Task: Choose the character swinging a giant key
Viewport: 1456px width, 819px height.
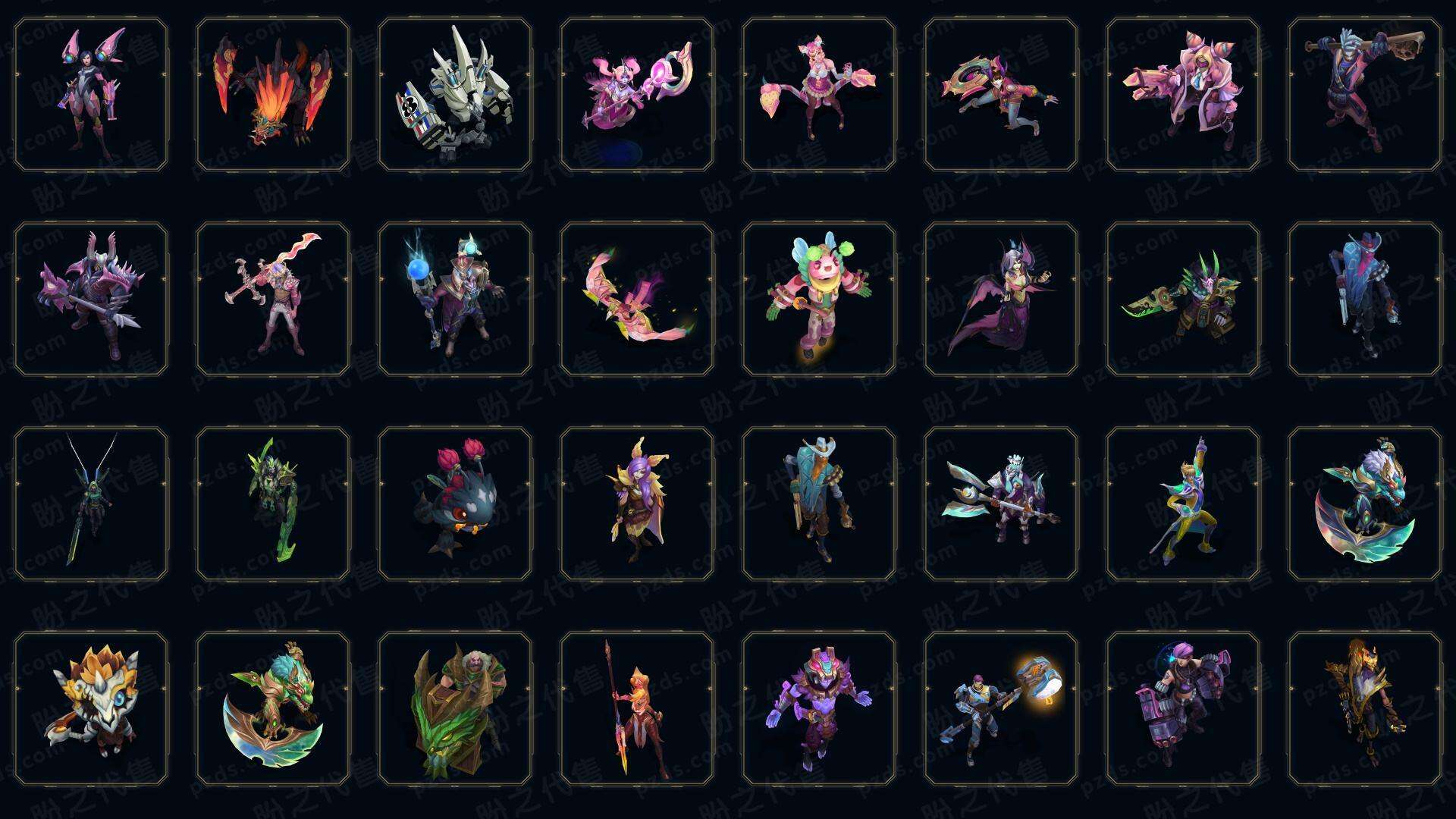Action: click(x=1365, y=95)
